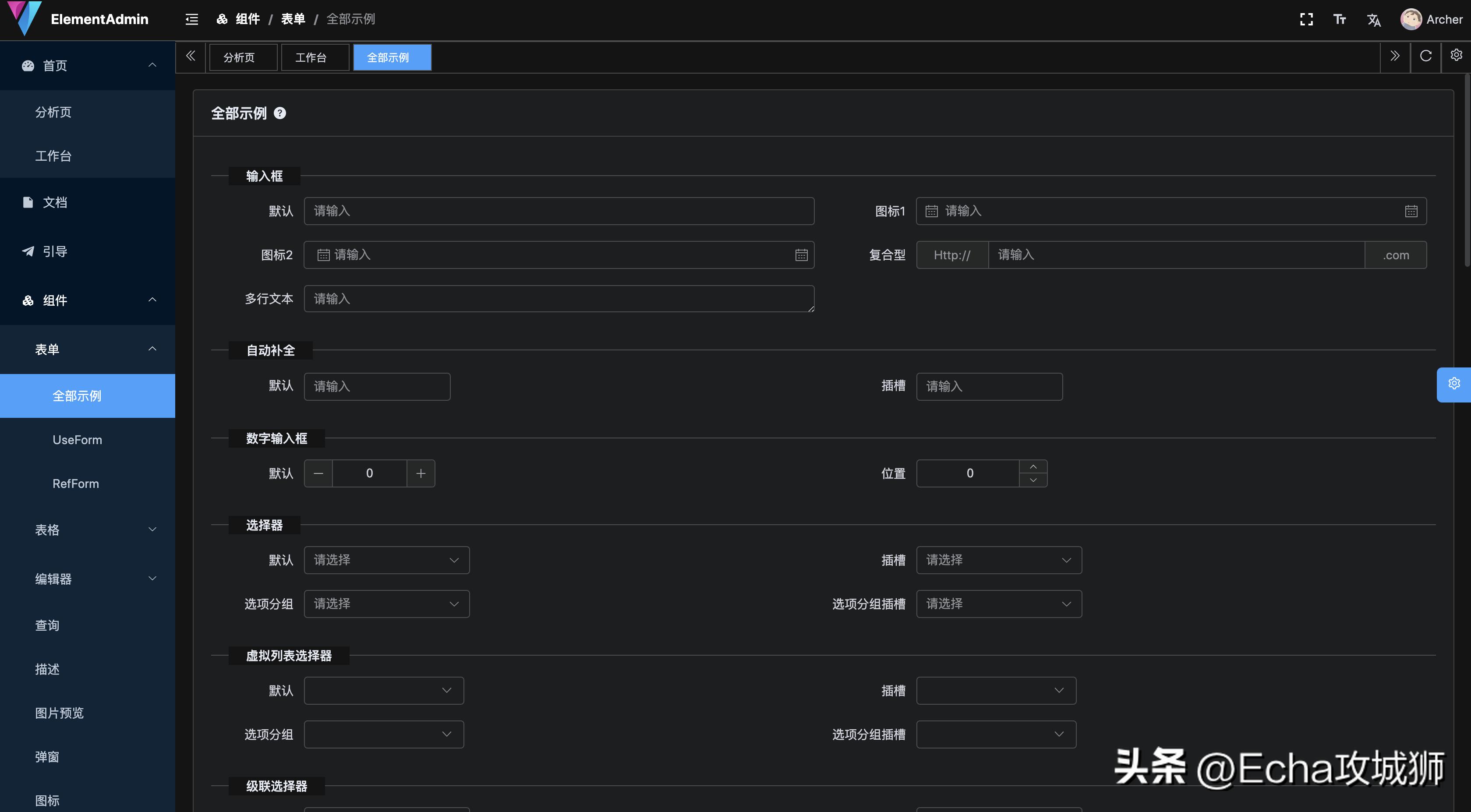
Task: Refresh the page with the reload icon
Action: point(1426,56)
